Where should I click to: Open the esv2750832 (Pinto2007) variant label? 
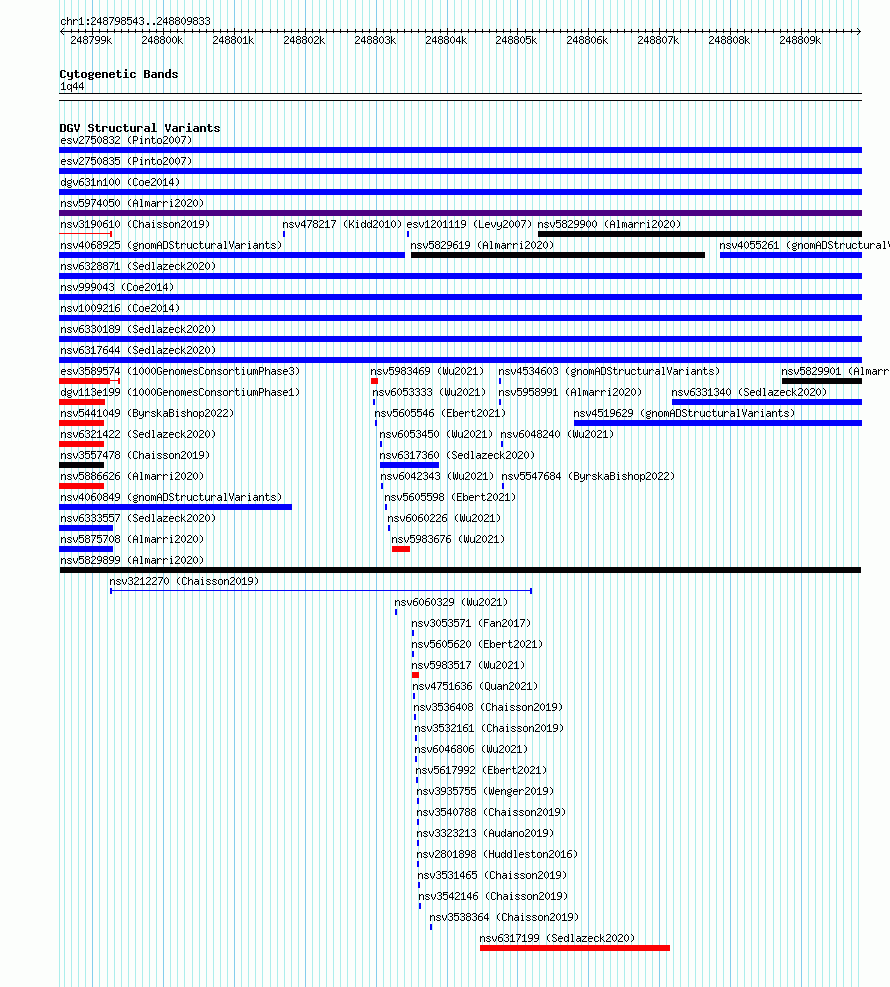tap(126, 140)
